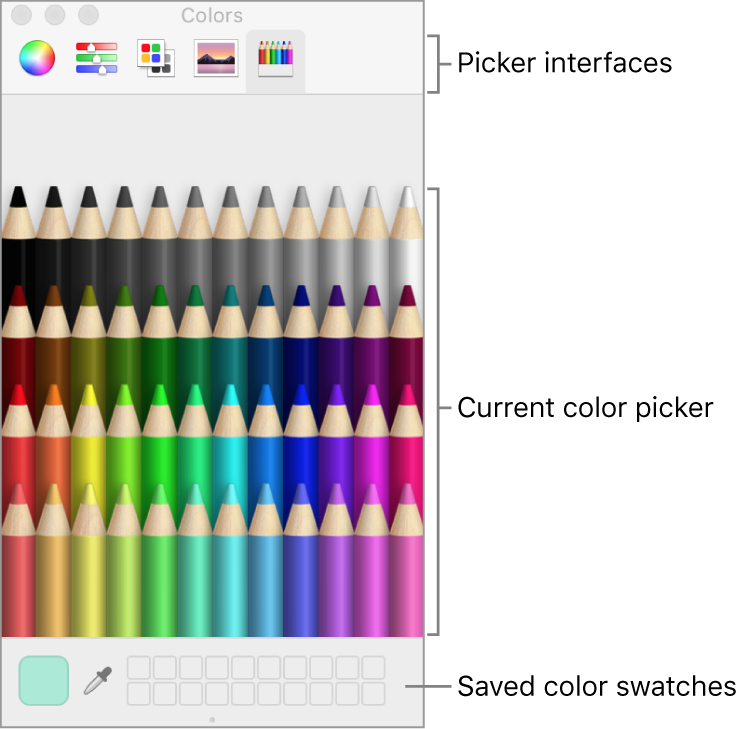Click the last empty swatch in bottom row

tap(373, 693)
